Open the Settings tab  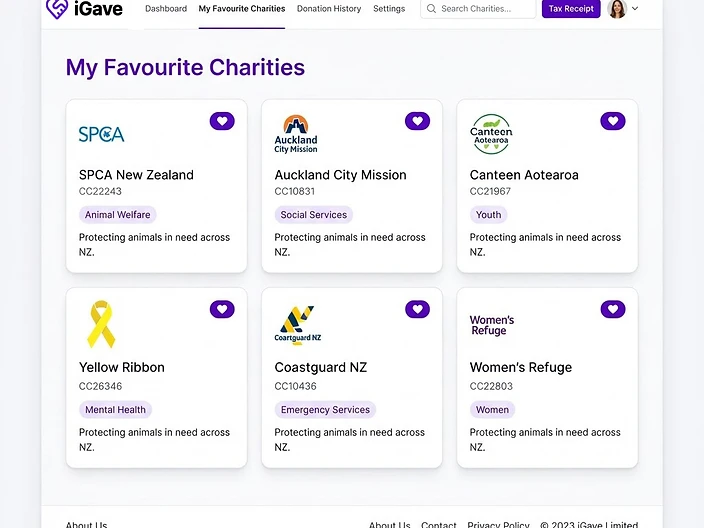389,9
